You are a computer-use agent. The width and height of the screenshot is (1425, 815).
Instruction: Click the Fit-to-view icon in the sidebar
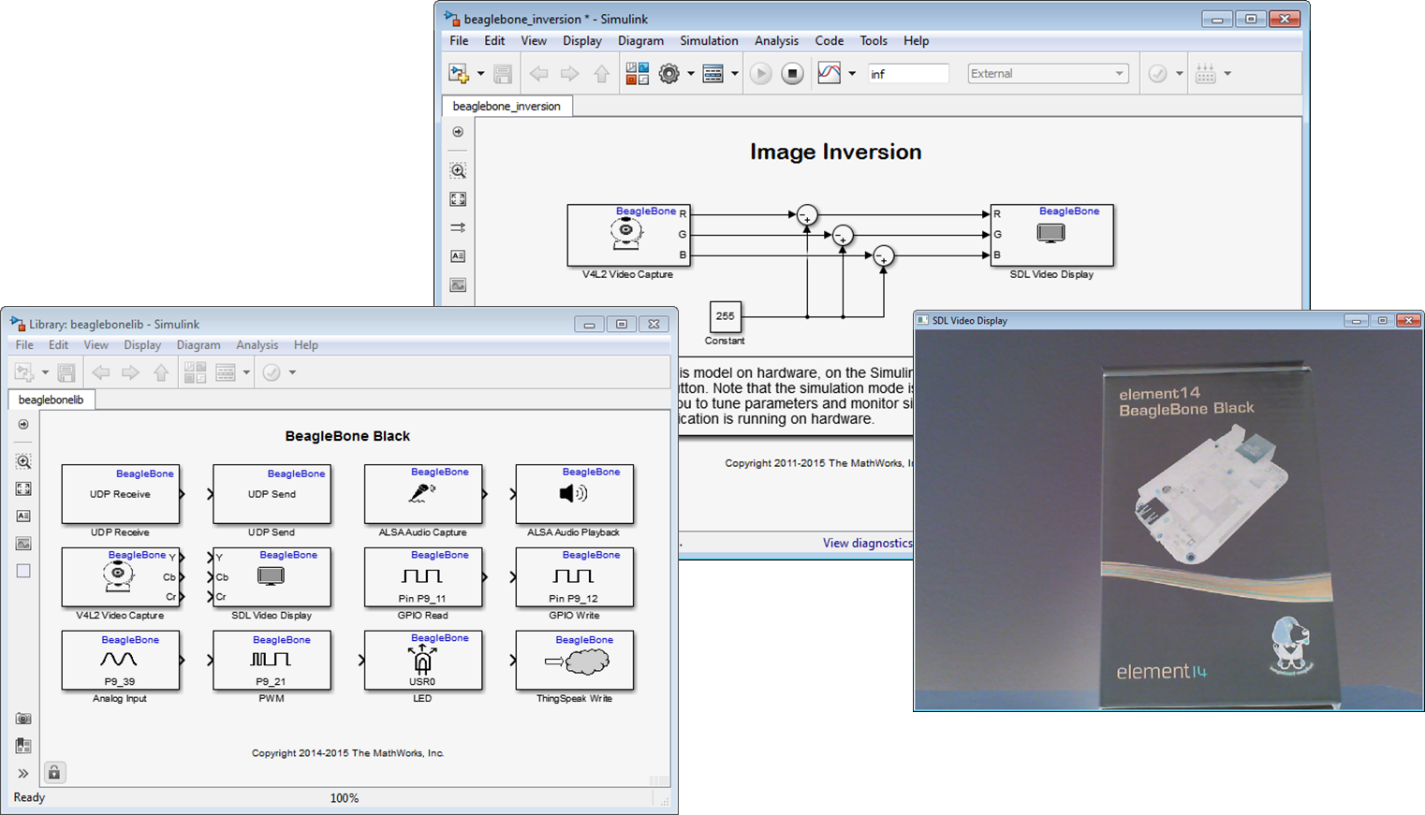click(458, 198)
